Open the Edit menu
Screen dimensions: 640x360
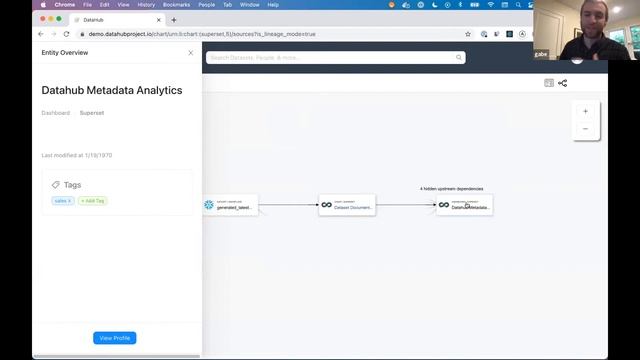click(104, 5)
